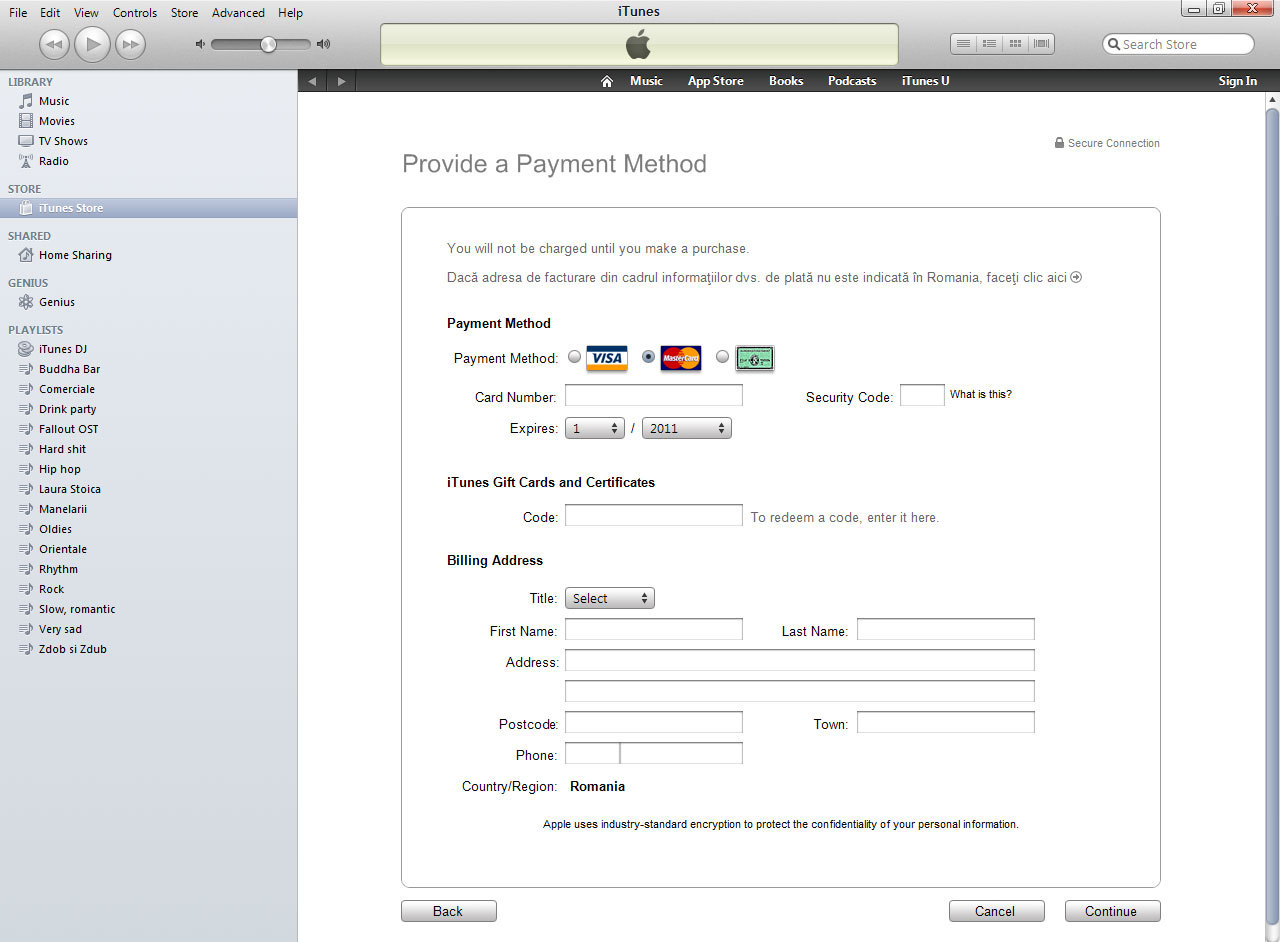
Task: Click the Town field
Action: click(x=946, y=722)
